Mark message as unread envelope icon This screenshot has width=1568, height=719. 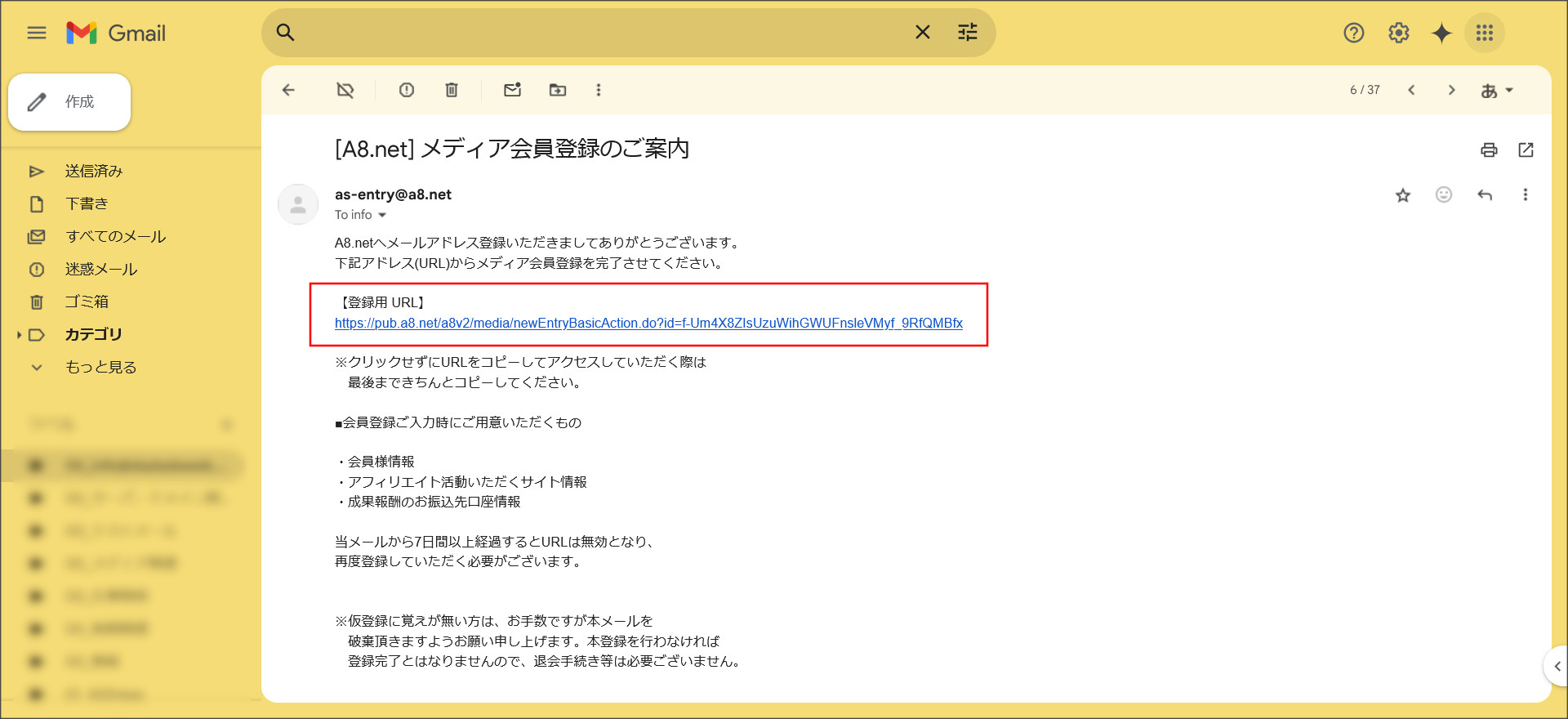[x=513, y=90]
